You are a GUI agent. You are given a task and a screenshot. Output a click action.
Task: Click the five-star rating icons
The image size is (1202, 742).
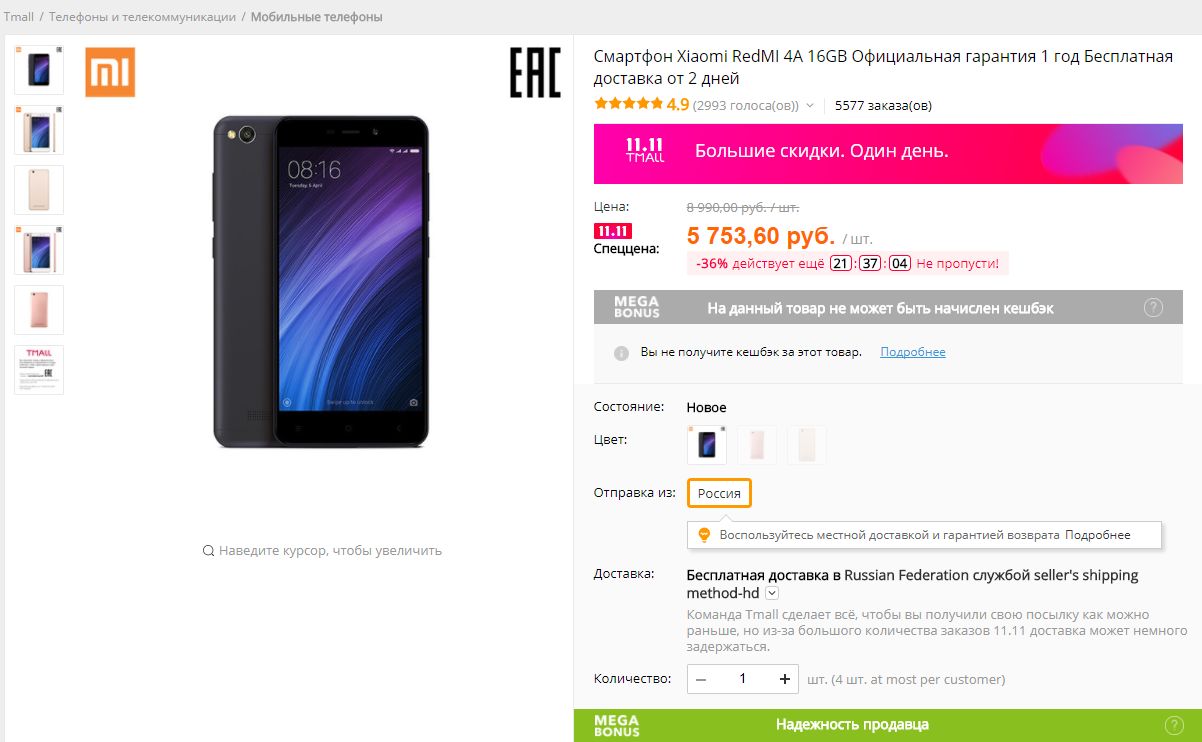coord(628,104)
